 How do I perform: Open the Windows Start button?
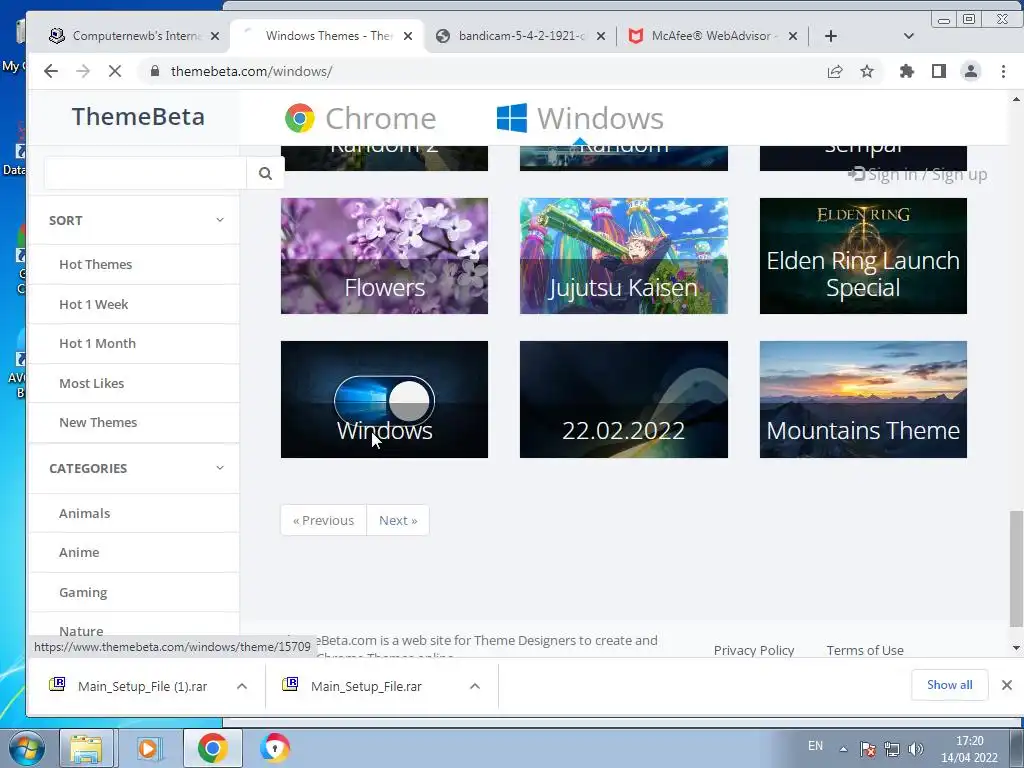[x=26, y=748]
